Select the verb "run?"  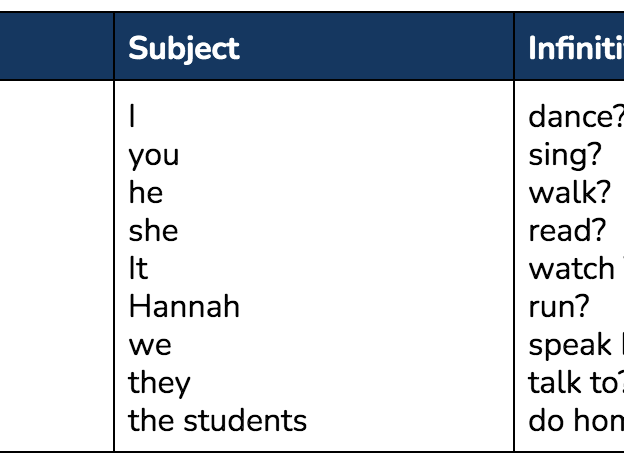click(x=559, y=307)
